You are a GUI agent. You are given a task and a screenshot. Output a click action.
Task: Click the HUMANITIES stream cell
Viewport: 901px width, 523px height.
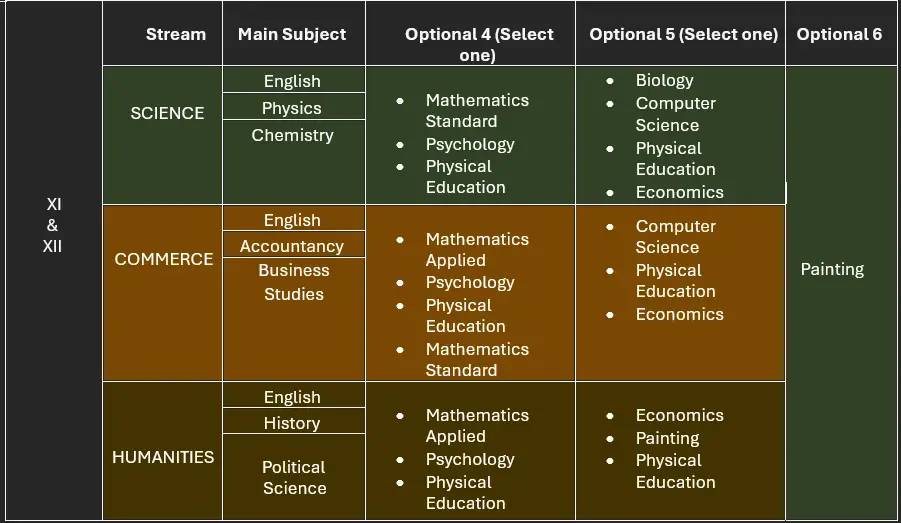click(x=163, y=457)
